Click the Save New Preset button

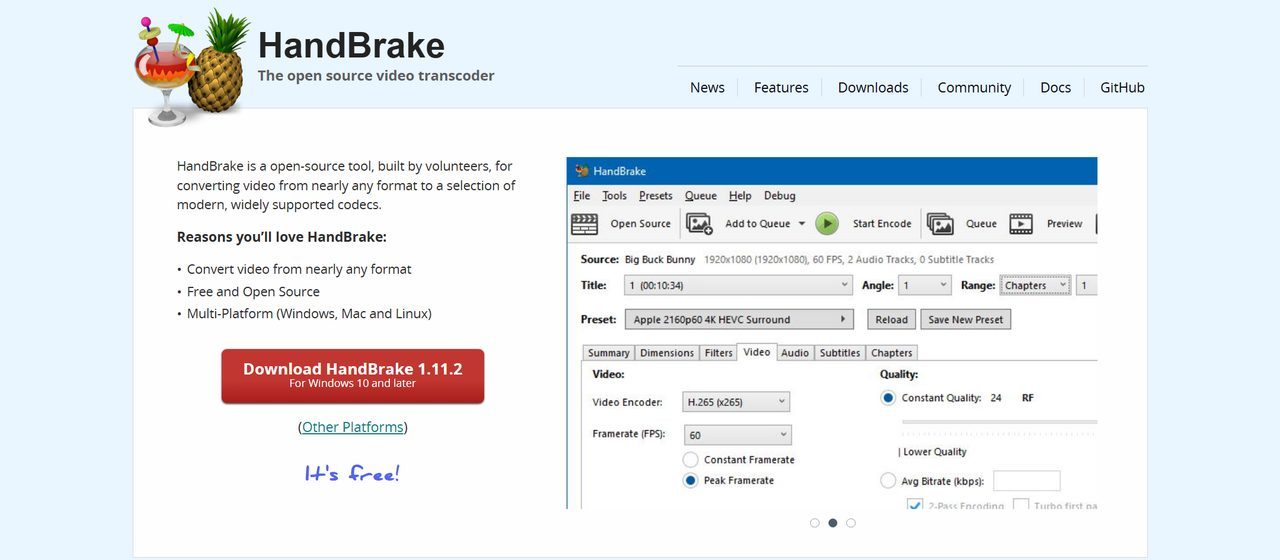966,320
